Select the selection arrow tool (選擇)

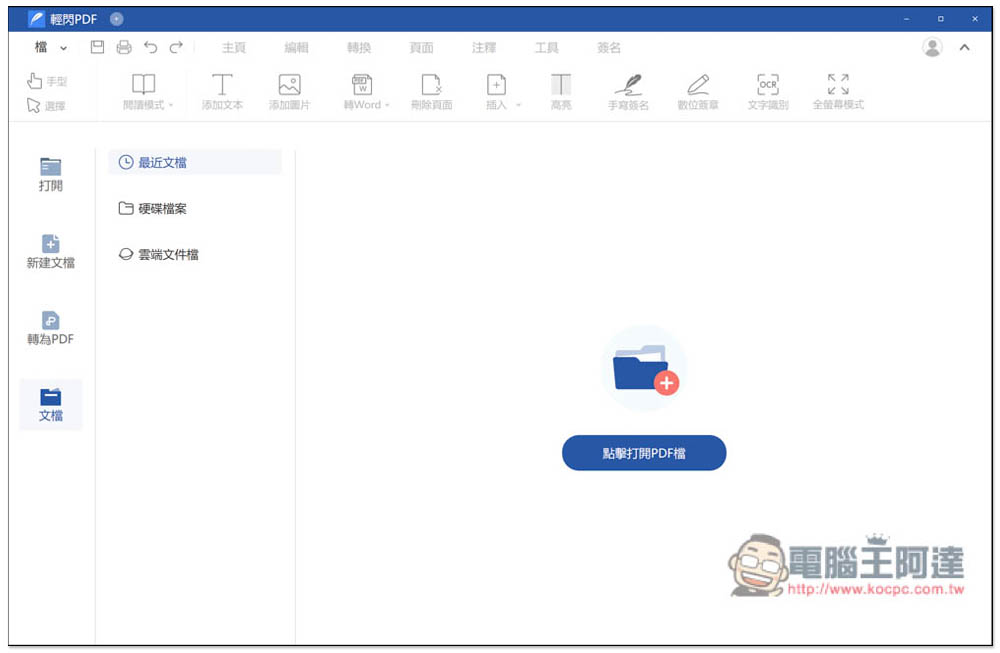click(46, 105)
